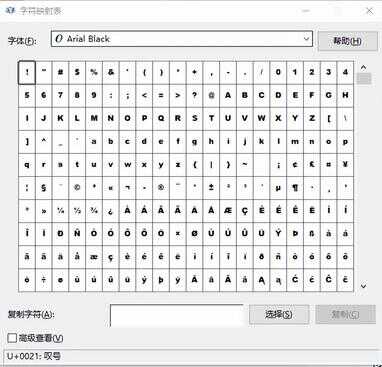This screenshot has width=382, height=367.
Task: Select the ½ one-half fraction cell
Action: [x=77, y=211]
